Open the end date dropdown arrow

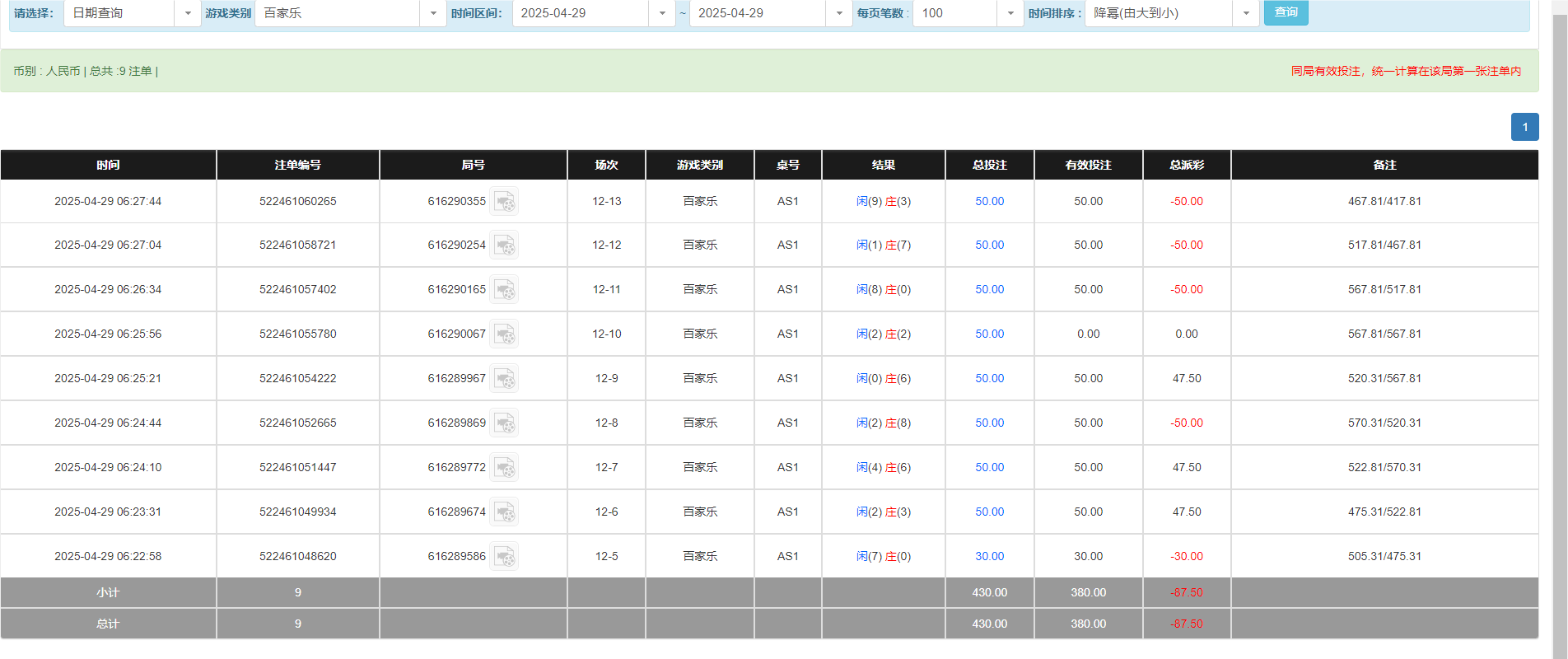[839, 13]
